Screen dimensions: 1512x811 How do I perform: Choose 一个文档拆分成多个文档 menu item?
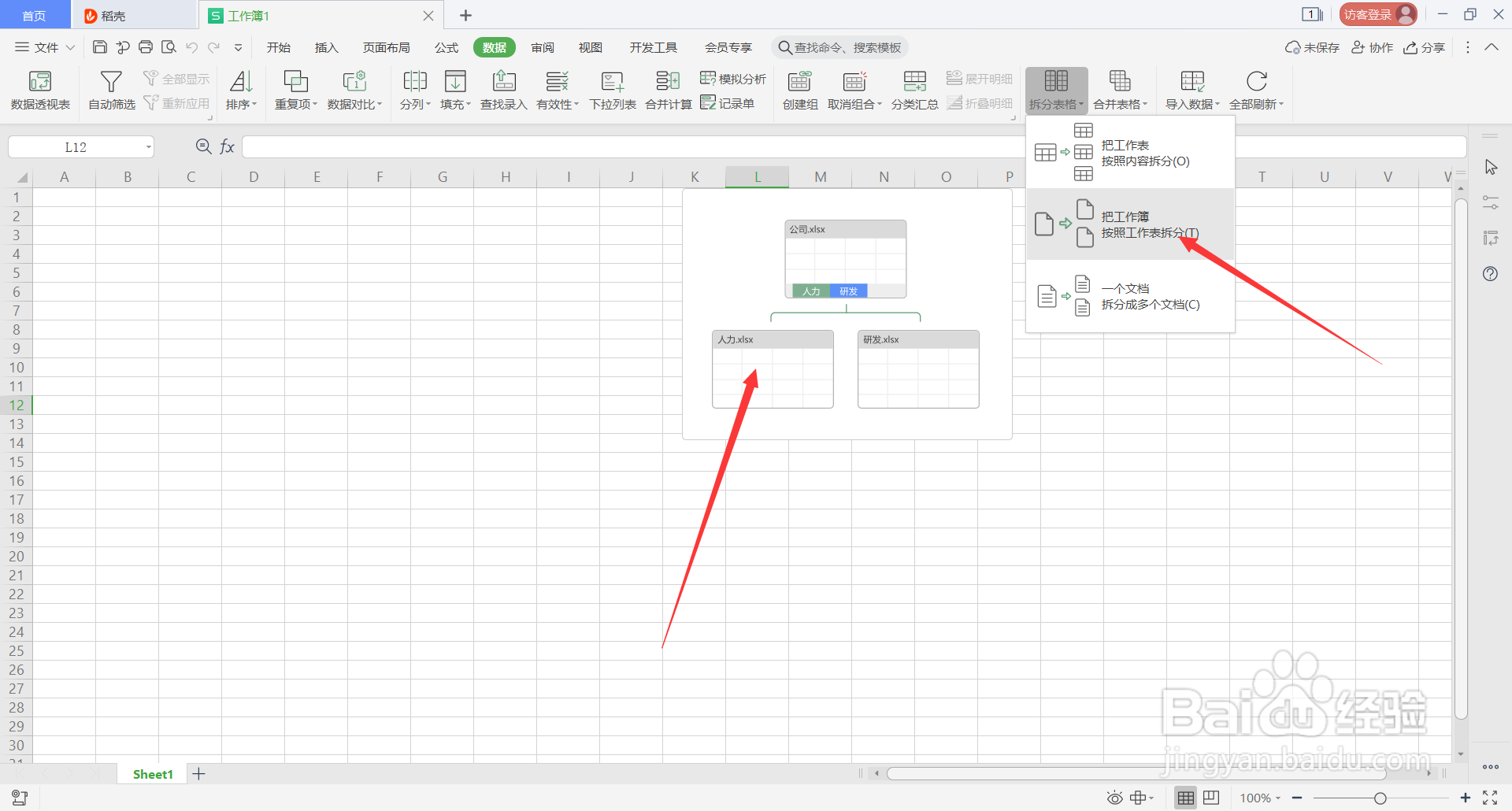1130,296
